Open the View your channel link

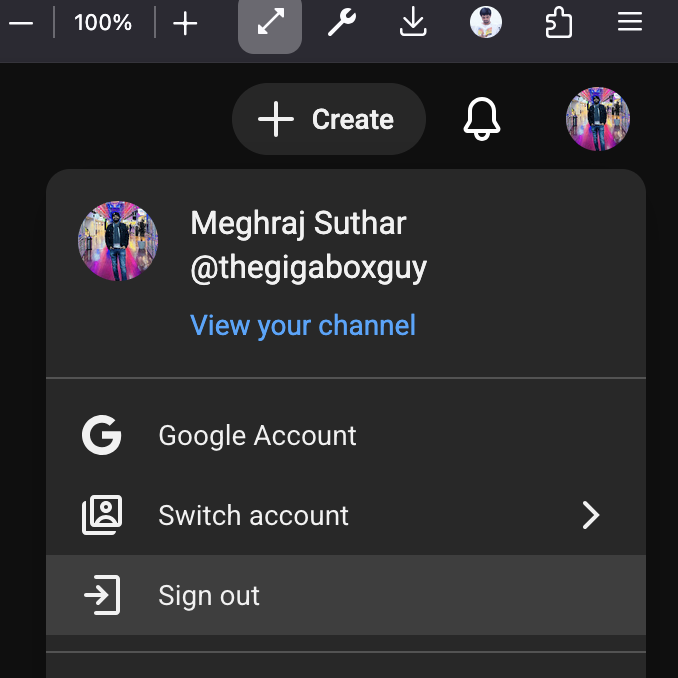click(x=303, y=325)
